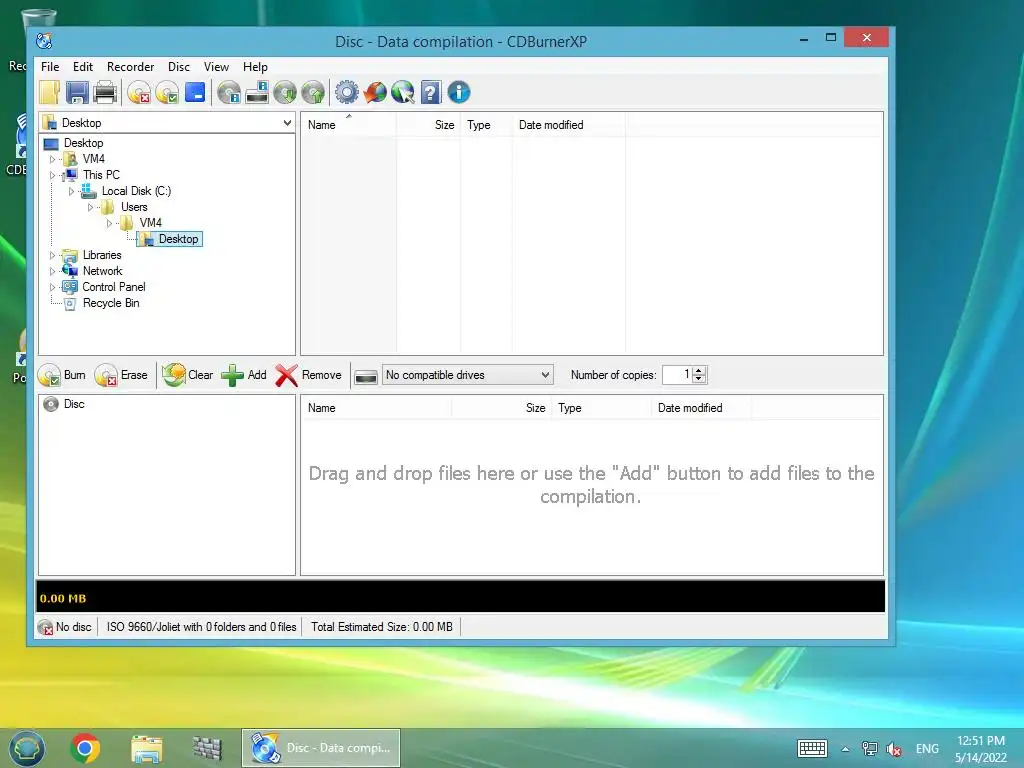Click the globe icon with orange arrow
Screen dimensions: 1024x768
click(375, 93)
